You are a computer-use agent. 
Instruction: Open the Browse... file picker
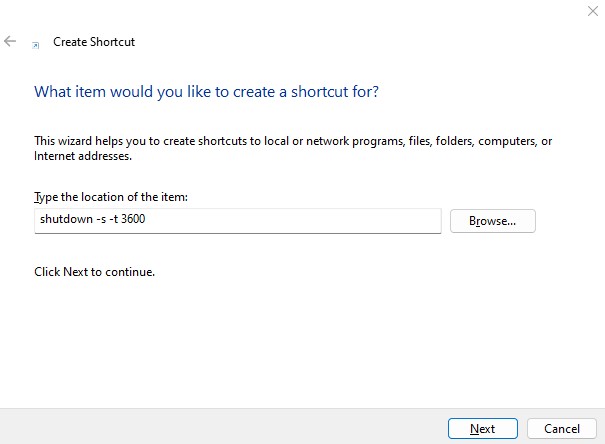point(493,221)
